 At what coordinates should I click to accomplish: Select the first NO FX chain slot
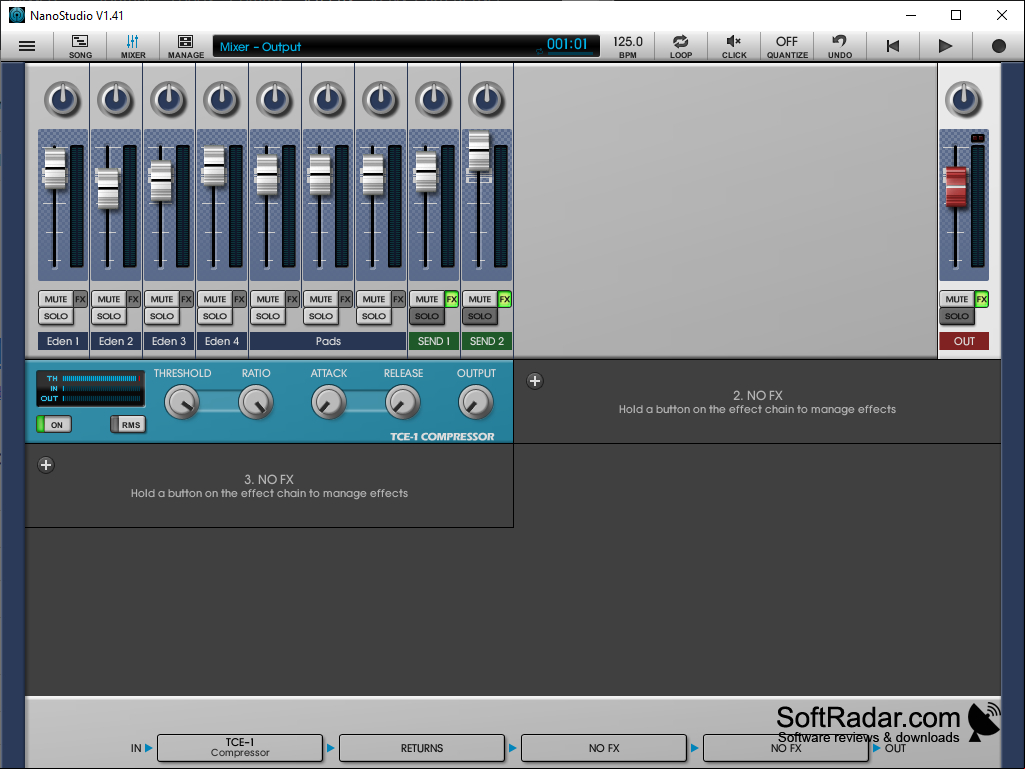point(604,747)
